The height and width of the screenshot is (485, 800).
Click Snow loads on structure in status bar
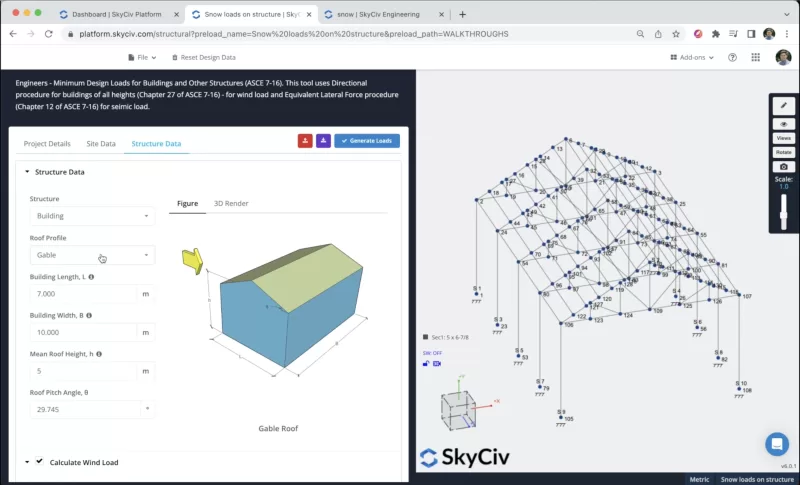pyautogui.click(x=757, y=479)
